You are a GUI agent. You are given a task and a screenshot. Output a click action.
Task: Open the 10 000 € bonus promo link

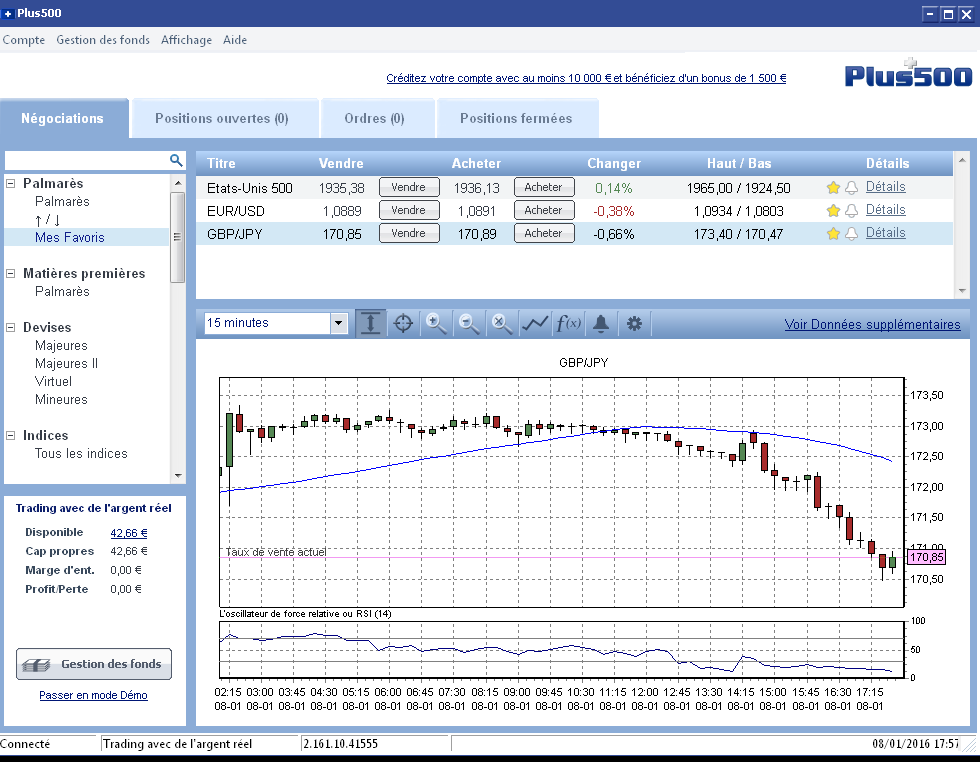(x=586, y=78)
